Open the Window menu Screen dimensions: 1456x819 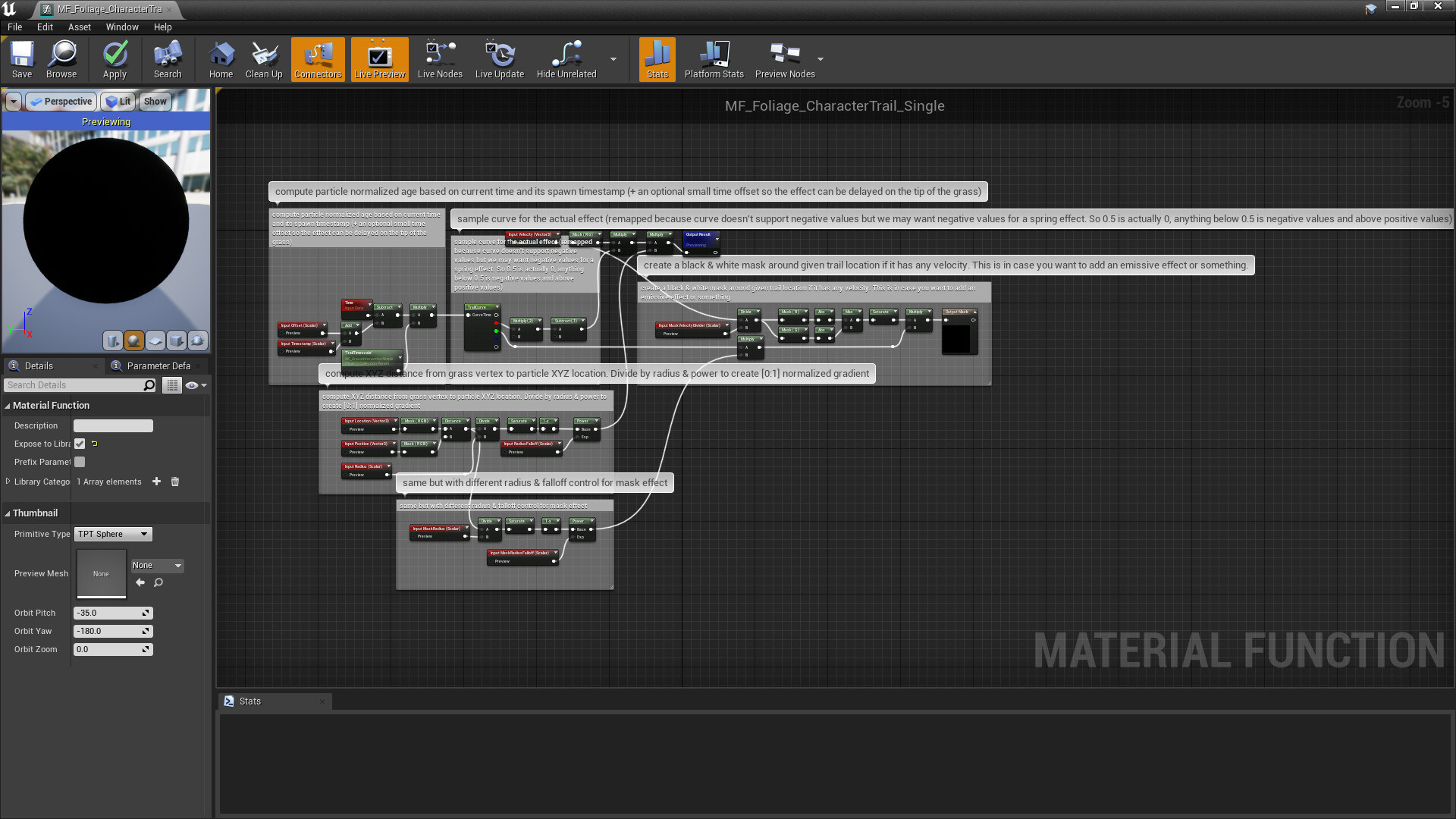[x=122, y=27]
